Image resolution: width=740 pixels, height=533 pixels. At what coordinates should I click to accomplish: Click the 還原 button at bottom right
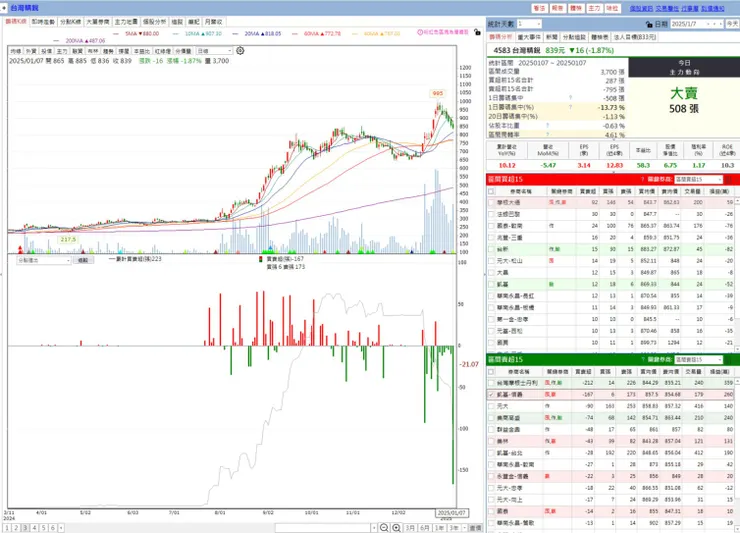click(475, 528)
